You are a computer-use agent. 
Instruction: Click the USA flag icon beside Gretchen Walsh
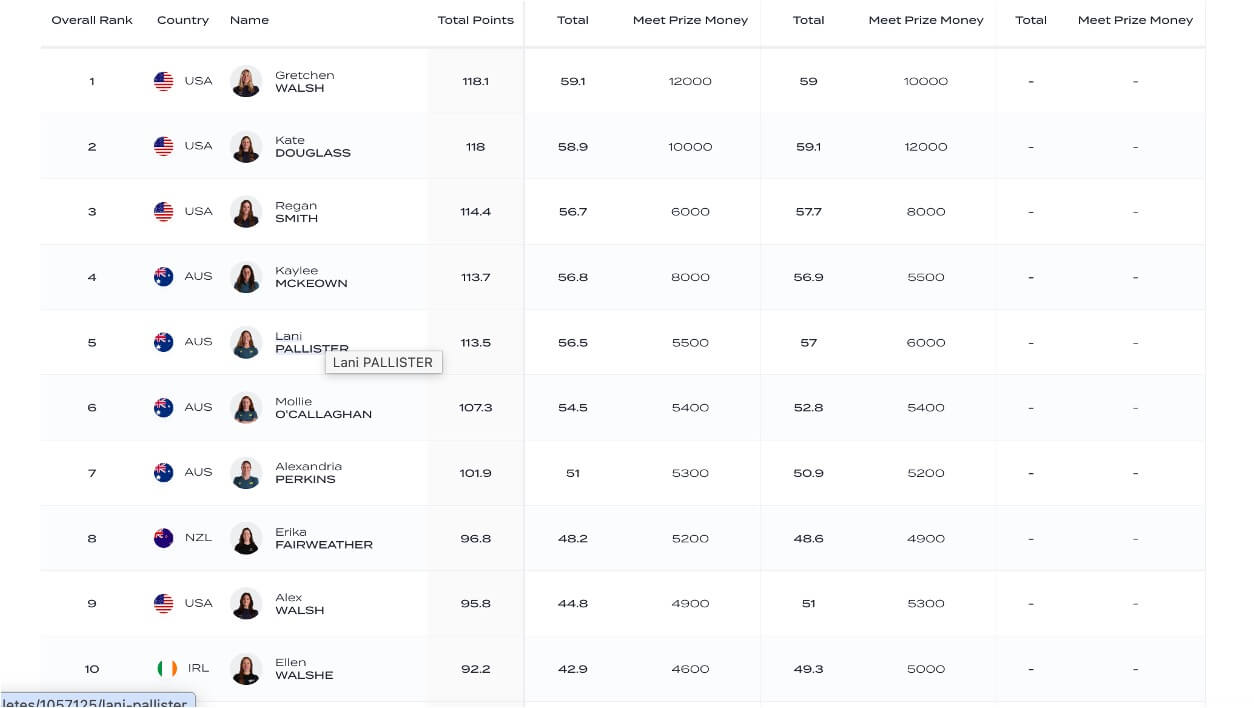pos(164,81)
